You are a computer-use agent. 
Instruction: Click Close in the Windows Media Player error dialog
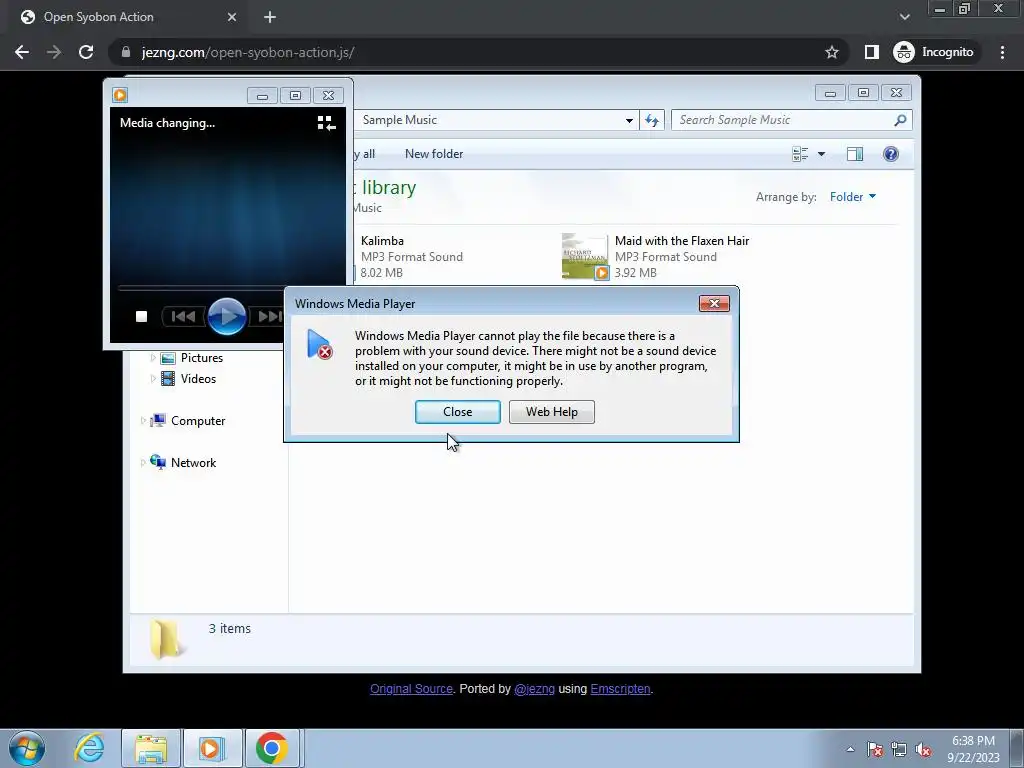click(457, 412)
